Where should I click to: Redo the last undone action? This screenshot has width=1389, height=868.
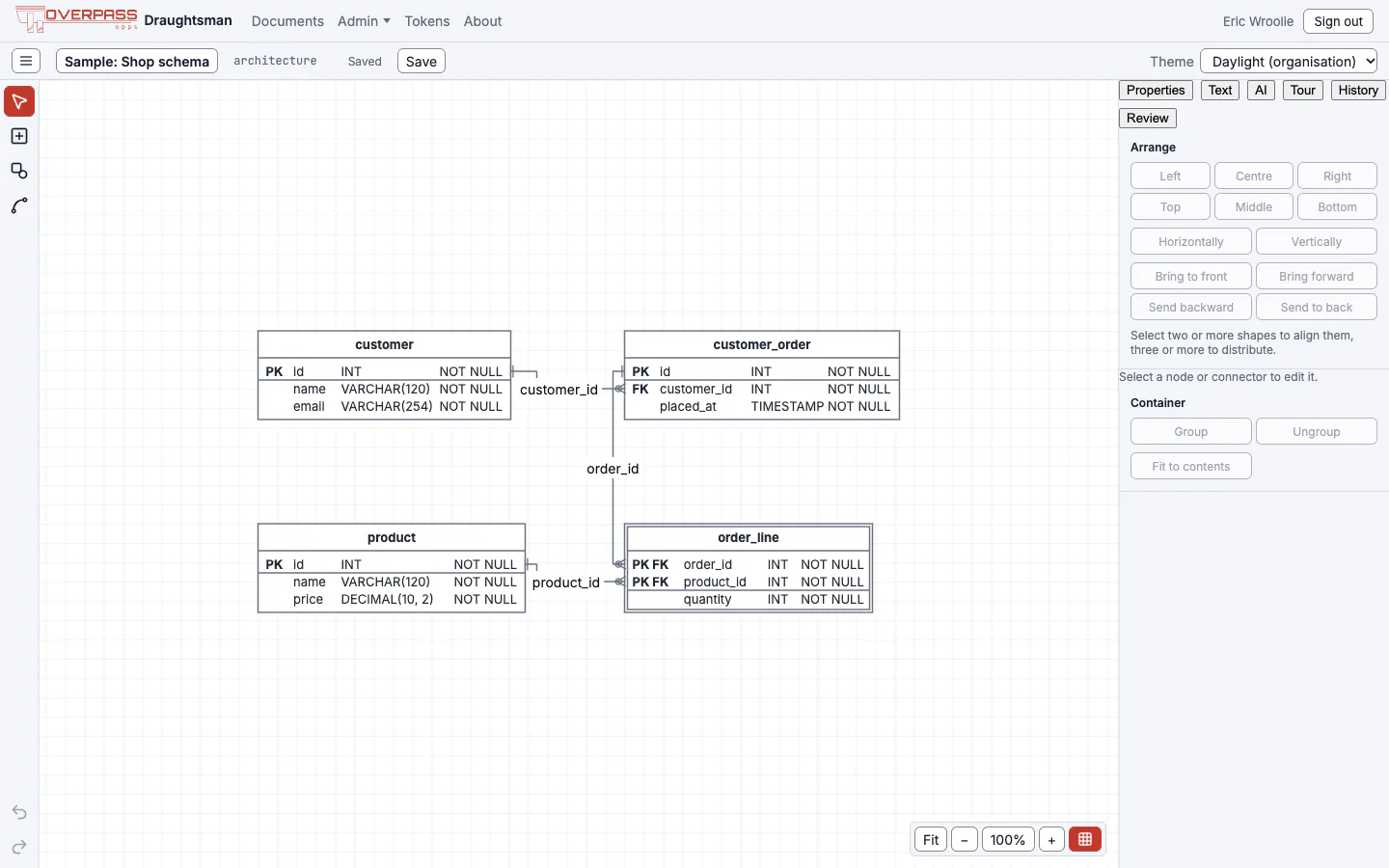(x=19, y=847)
